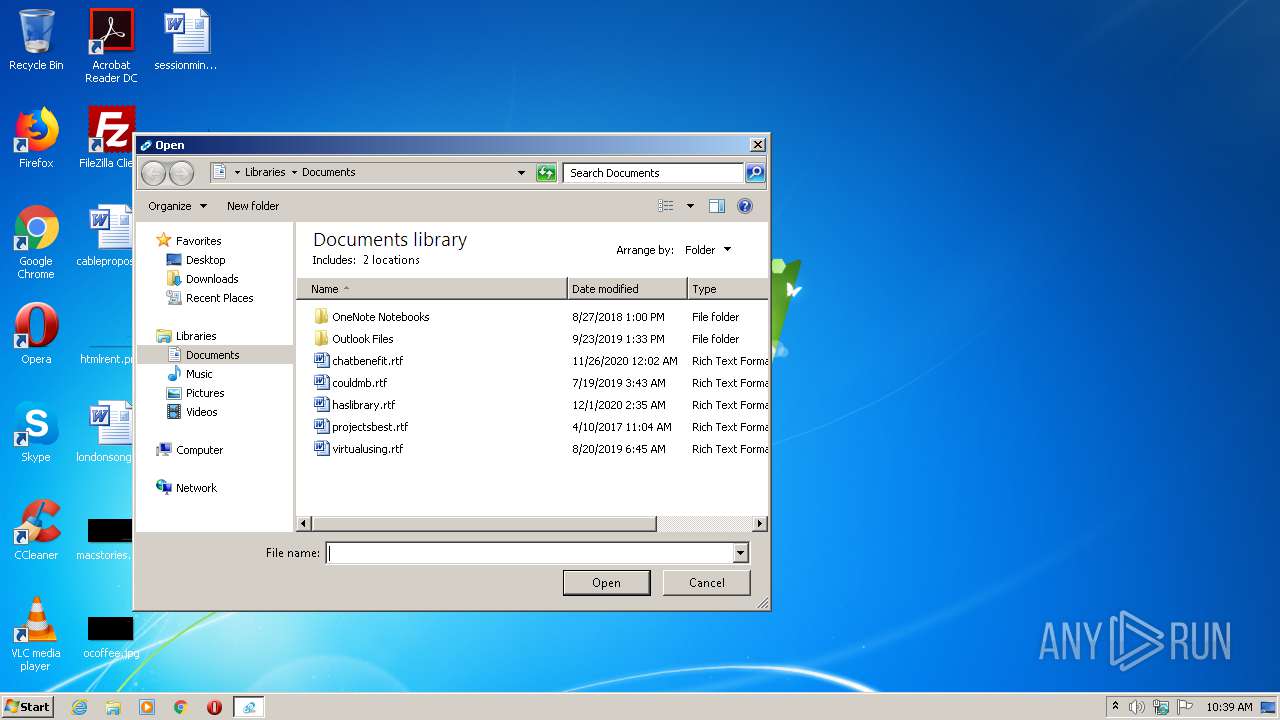The height and width of the screenshot is (720, 1280).
Task: Open the Recycle Bin desktop icon
Action: click(36, 40)
